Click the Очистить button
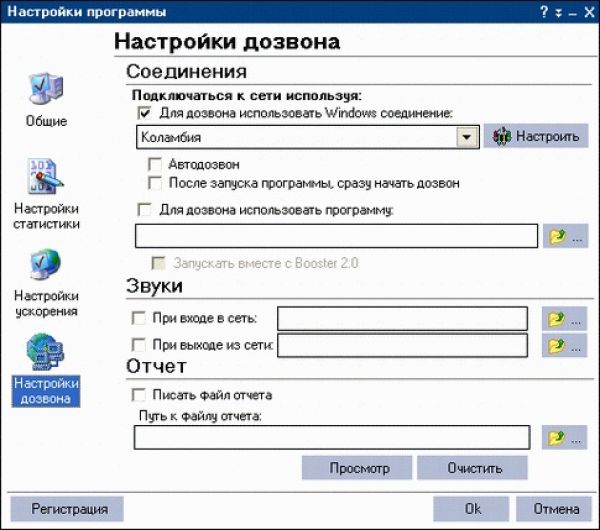This screenshot has width=600, height=530. tap(472, 468)
